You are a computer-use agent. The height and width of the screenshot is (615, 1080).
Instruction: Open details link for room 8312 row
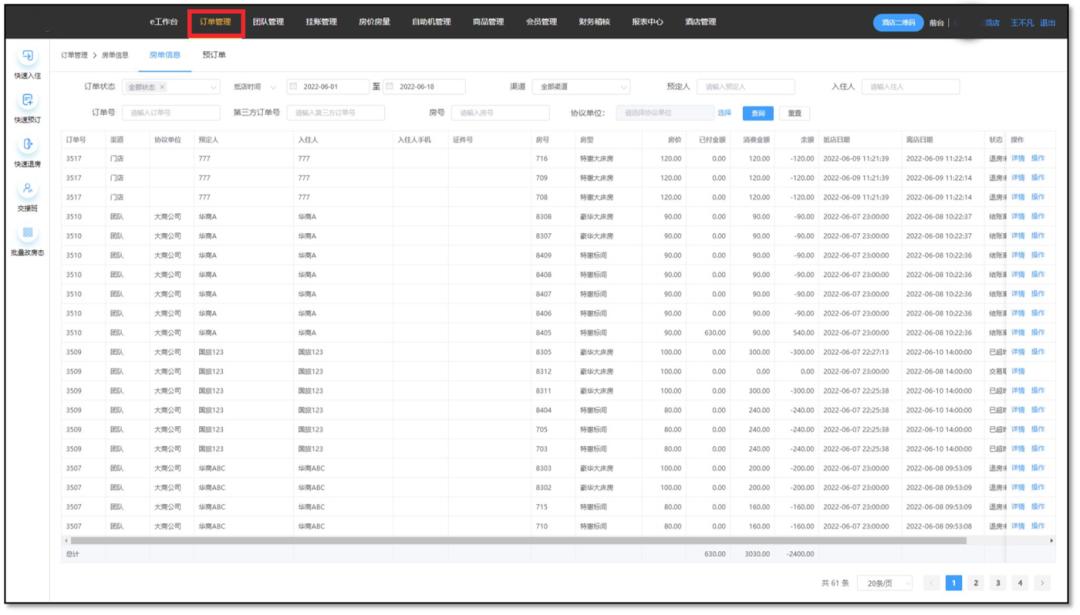pos(1017,371)
